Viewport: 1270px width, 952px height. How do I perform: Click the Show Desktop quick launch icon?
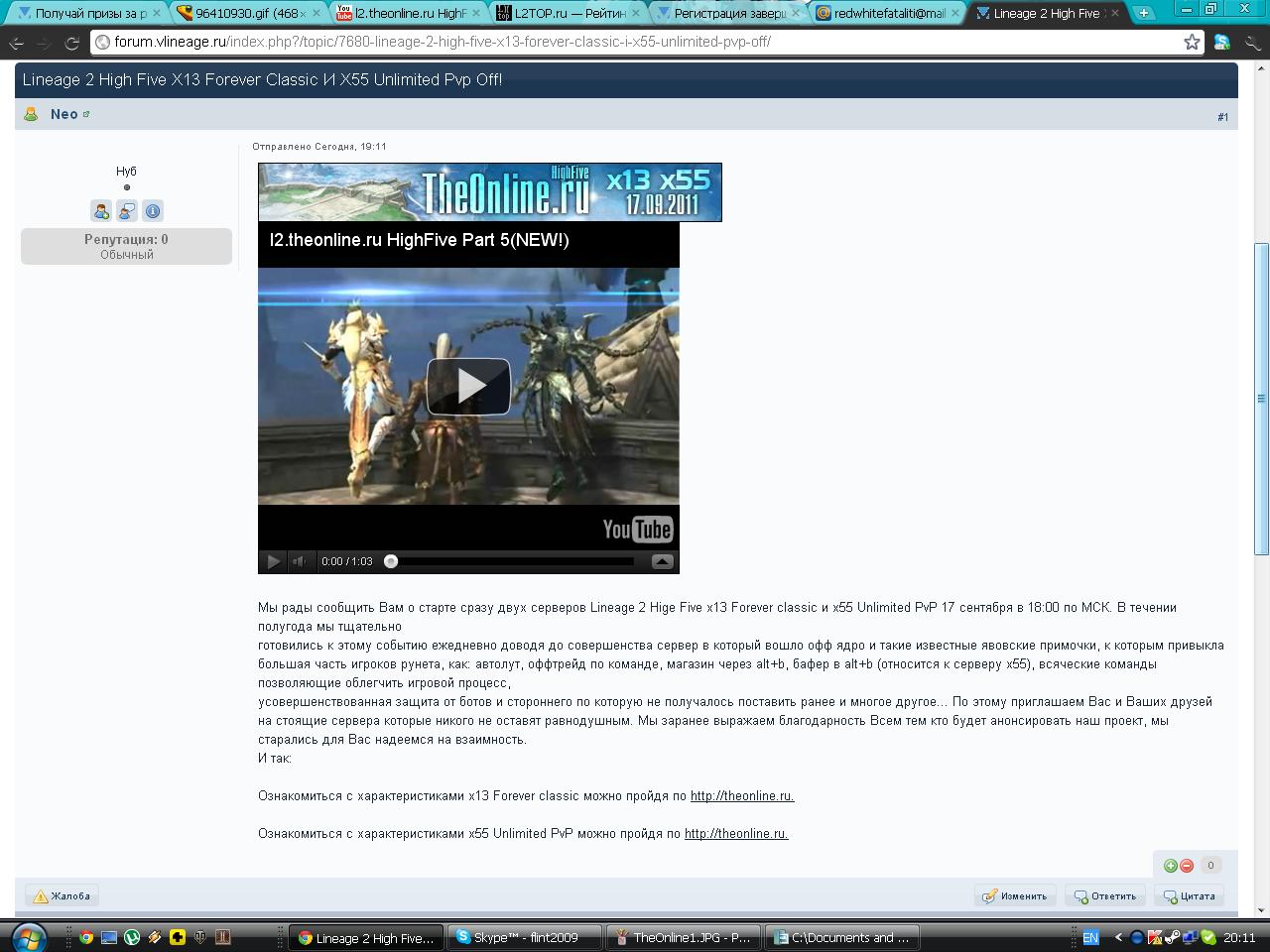click(109, 937)
